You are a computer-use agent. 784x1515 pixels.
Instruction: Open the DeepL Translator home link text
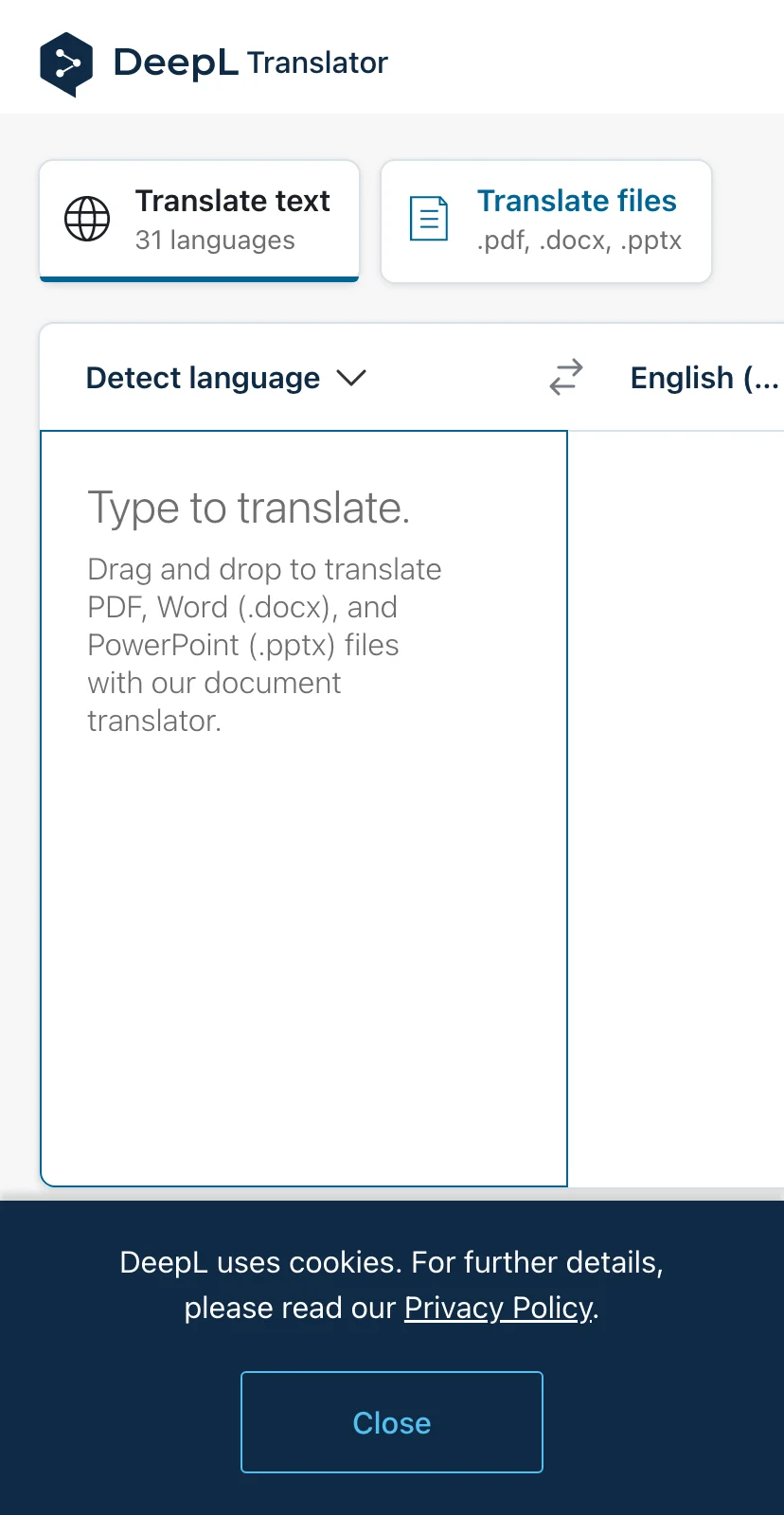pos(250,62)
